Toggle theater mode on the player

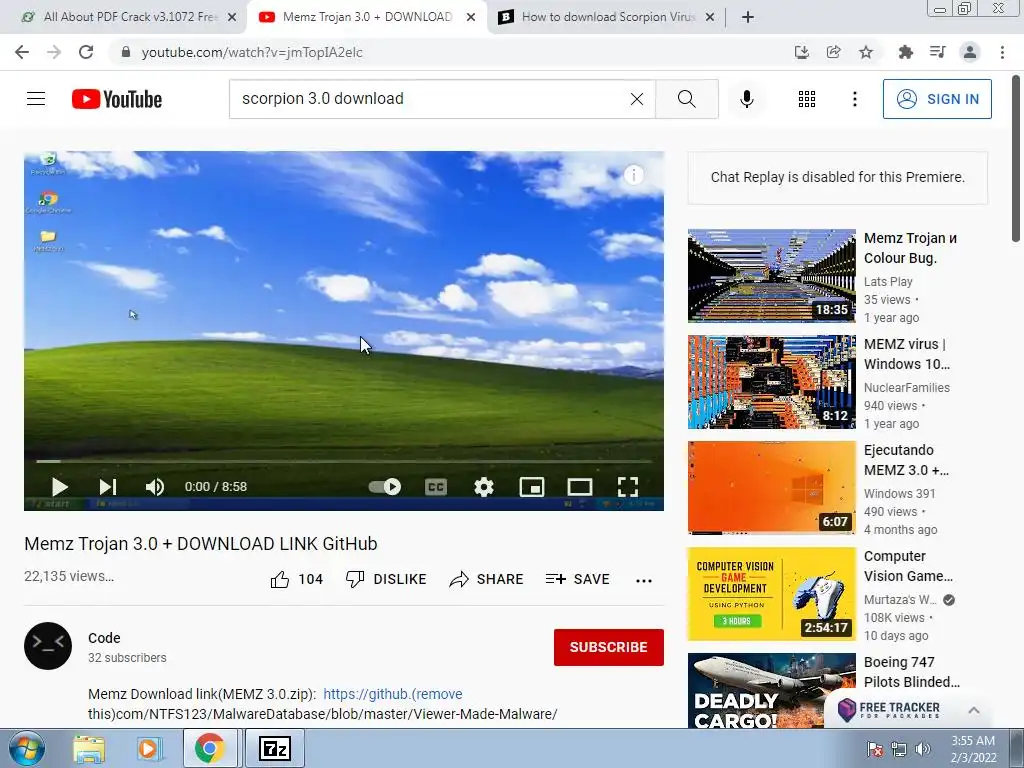tap(580, 487)
